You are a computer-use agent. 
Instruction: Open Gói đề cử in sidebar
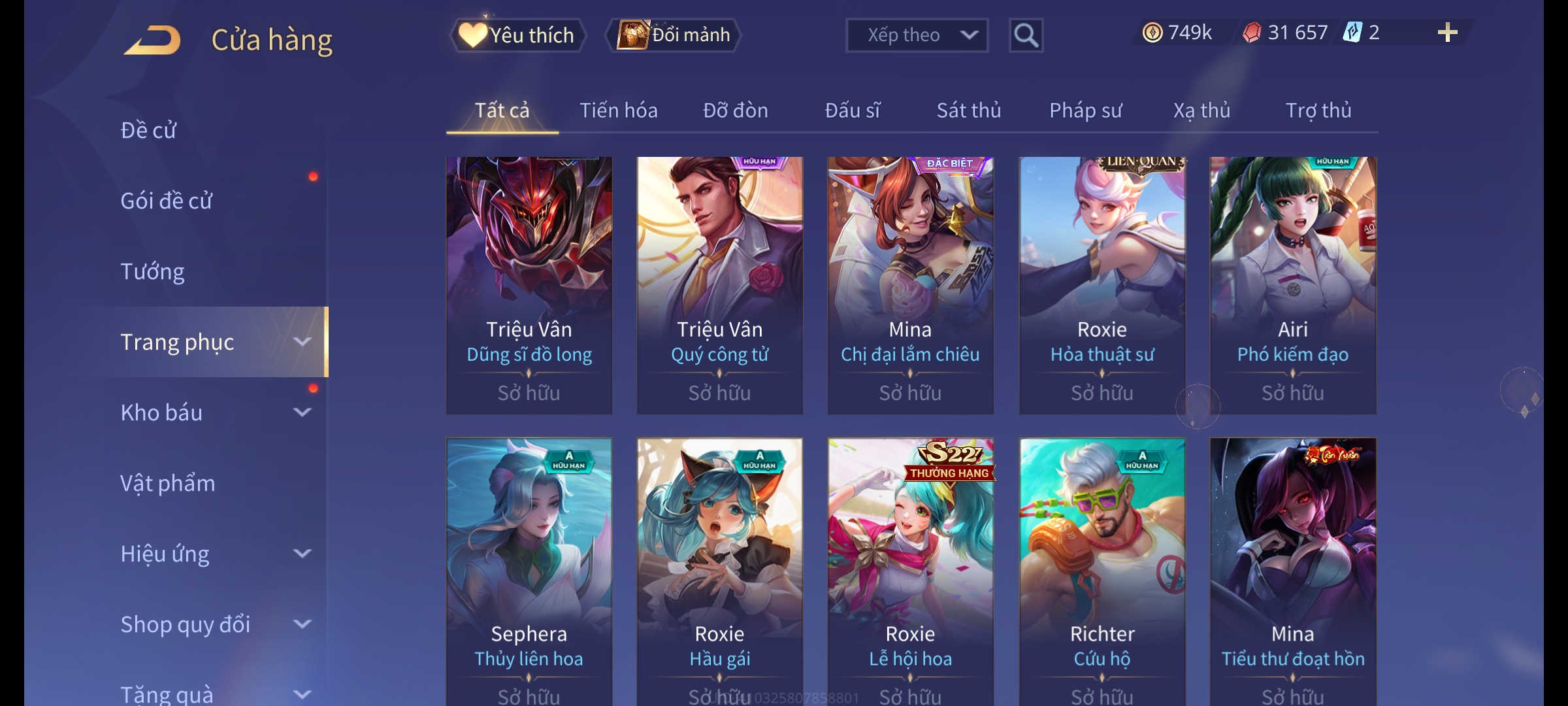pyautogui.click(x=166, y=201)
